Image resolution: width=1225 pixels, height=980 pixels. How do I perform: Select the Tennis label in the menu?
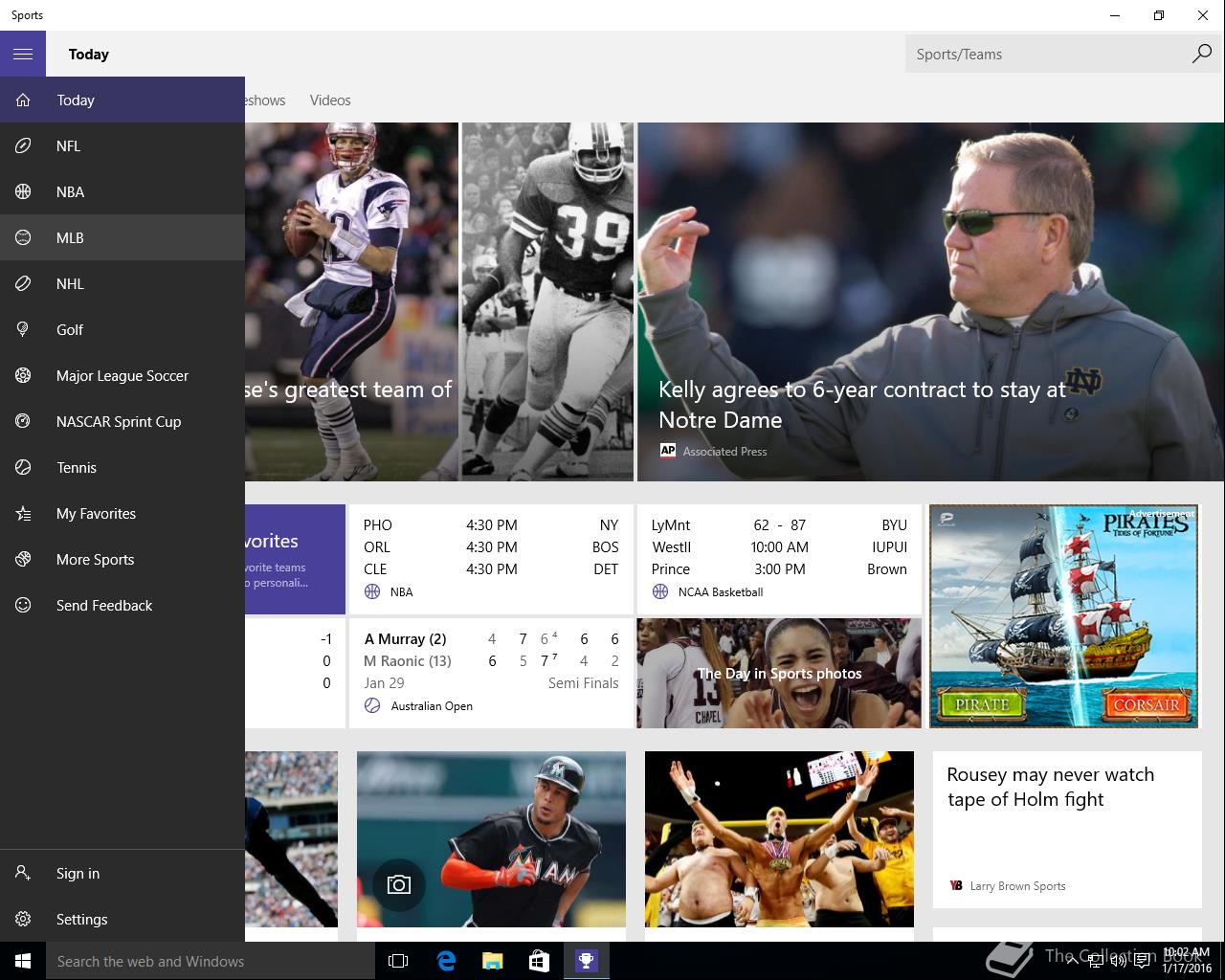(x=77, y=467)
